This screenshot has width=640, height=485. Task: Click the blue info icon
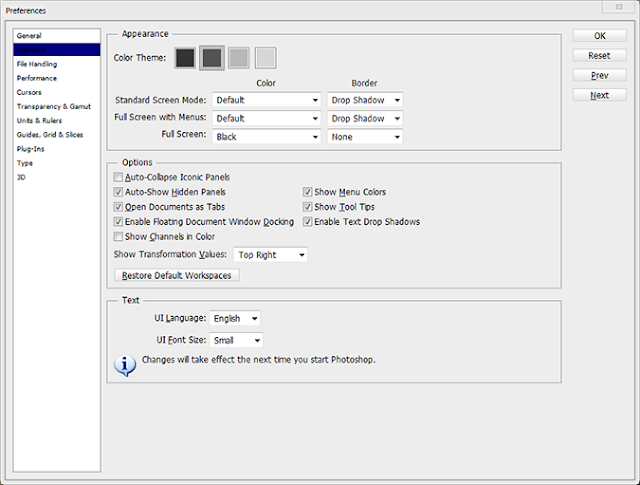pyautogui.click(x=125, y=365)
